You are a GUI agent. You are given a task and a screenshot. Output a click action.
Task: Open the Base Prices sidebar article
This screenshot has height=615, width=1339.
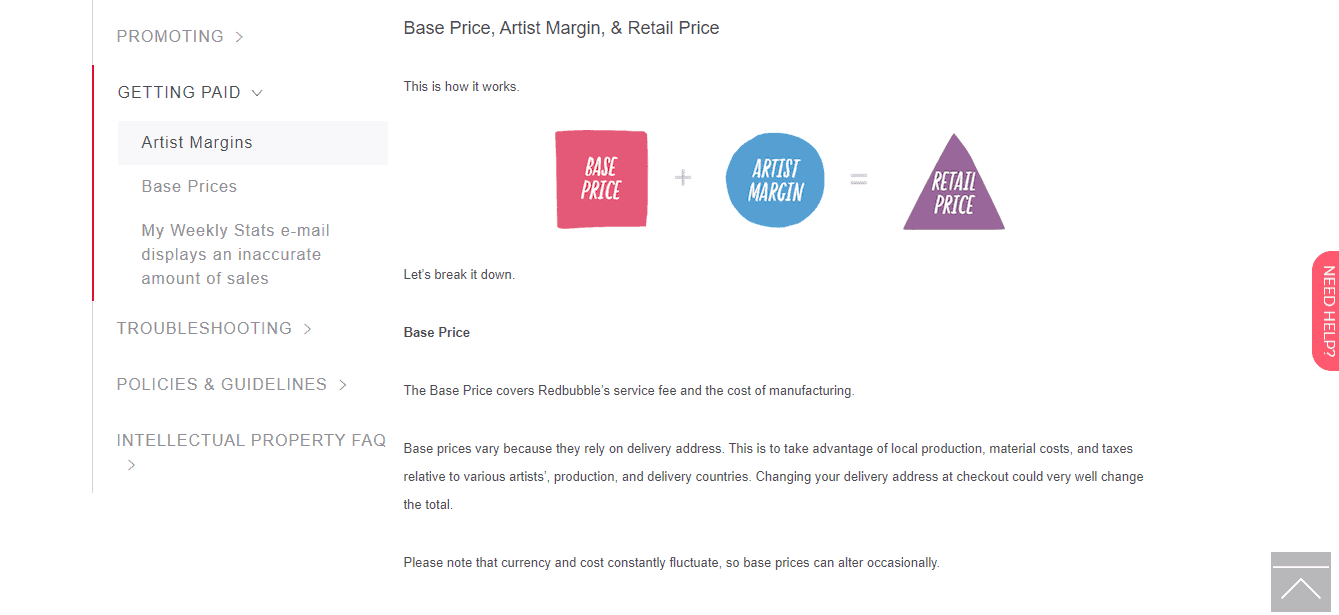(x=189, y=187)
